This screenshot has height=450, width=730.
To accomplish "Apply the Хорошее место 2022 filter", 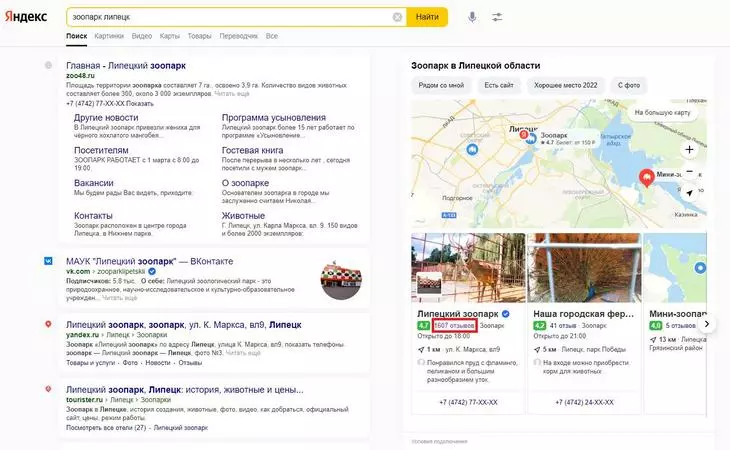I will point(565,85).
